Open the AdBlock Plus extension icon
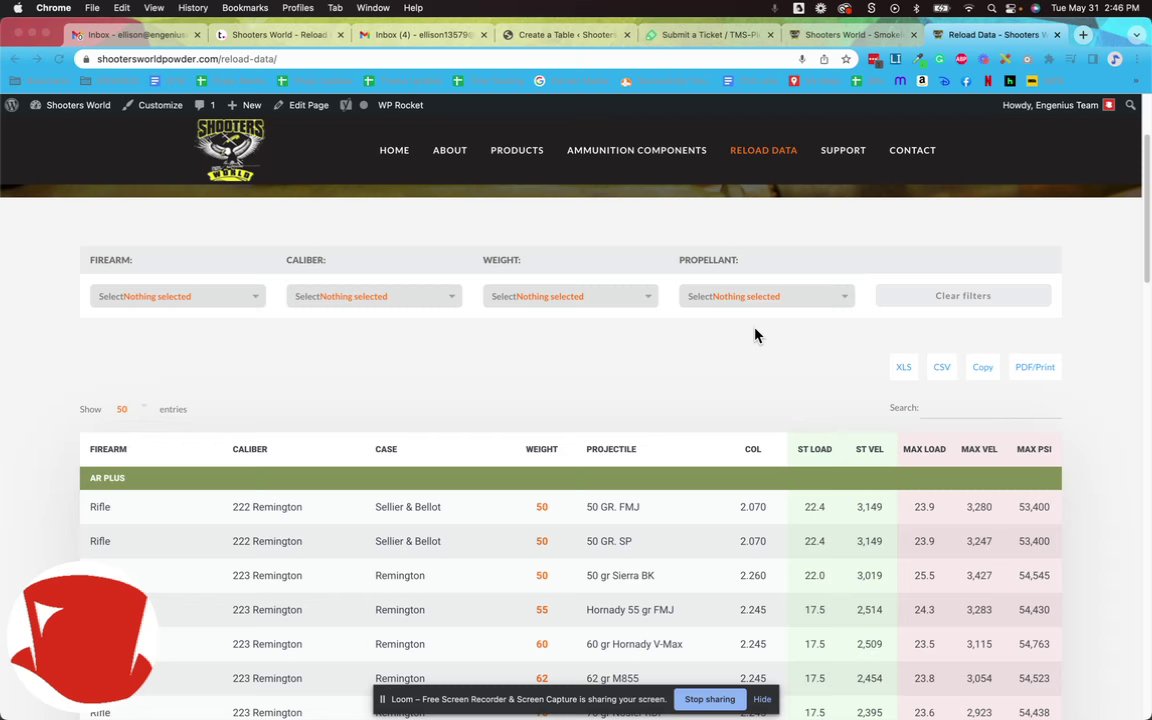 click(x=961, y=59)
